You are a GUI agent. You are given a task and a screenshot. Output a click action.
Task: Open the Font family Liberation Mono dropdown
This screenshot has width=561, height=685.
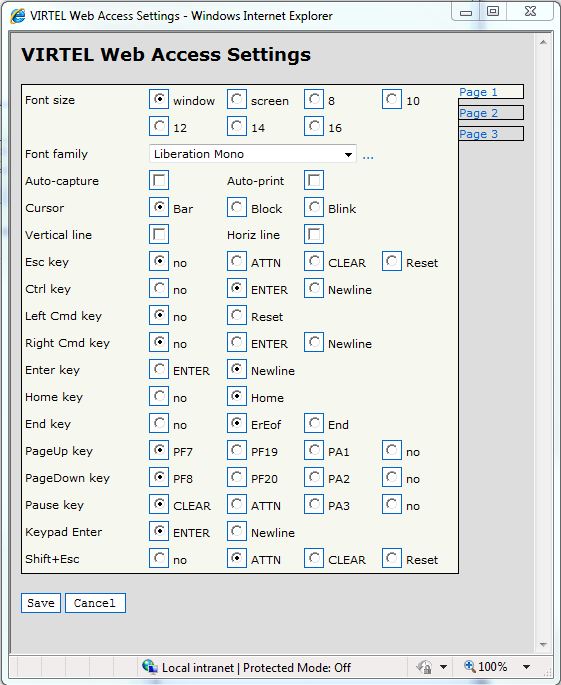[x=253, y=154]
